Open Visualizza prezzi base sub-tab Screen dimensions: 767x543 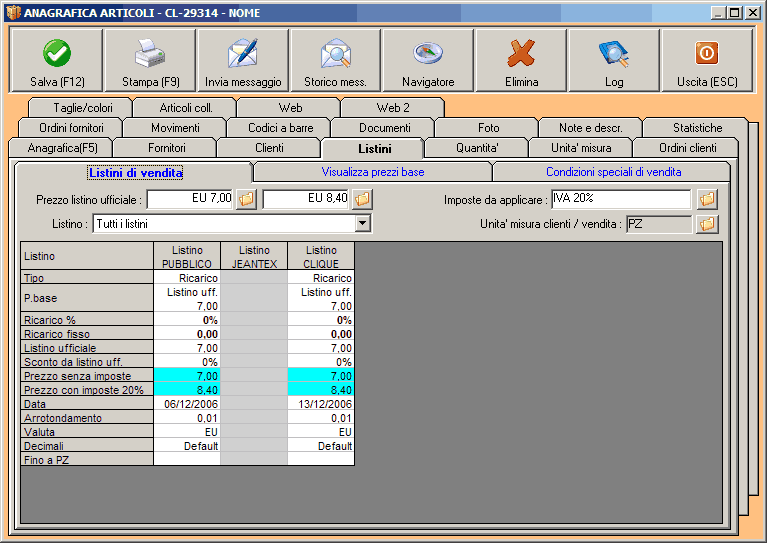point(373,172)
